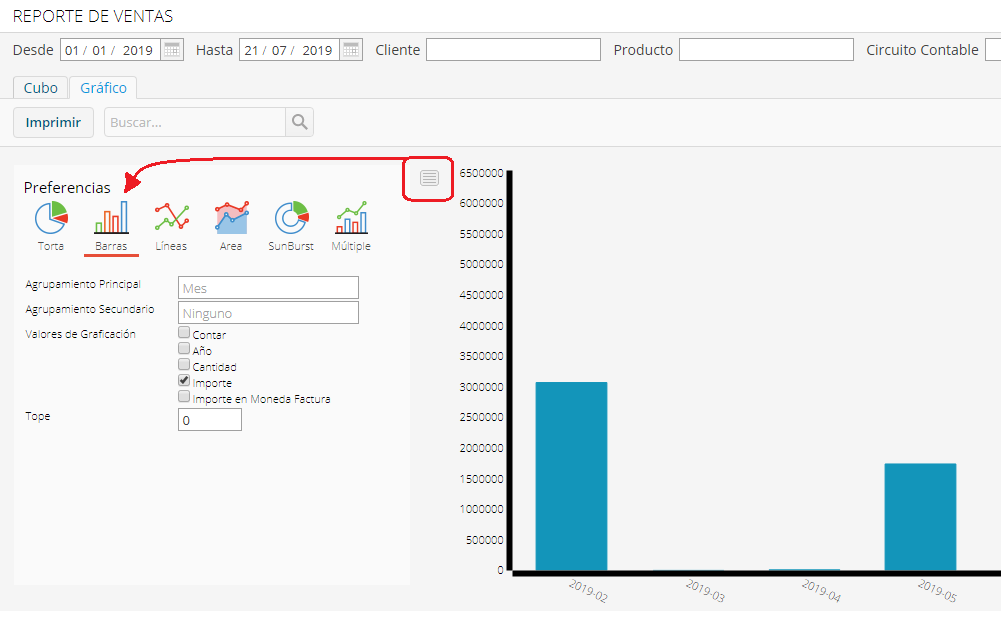Click the Desde date field
This screenshot has height=622, width=1008.
click(x=111, y=49)
